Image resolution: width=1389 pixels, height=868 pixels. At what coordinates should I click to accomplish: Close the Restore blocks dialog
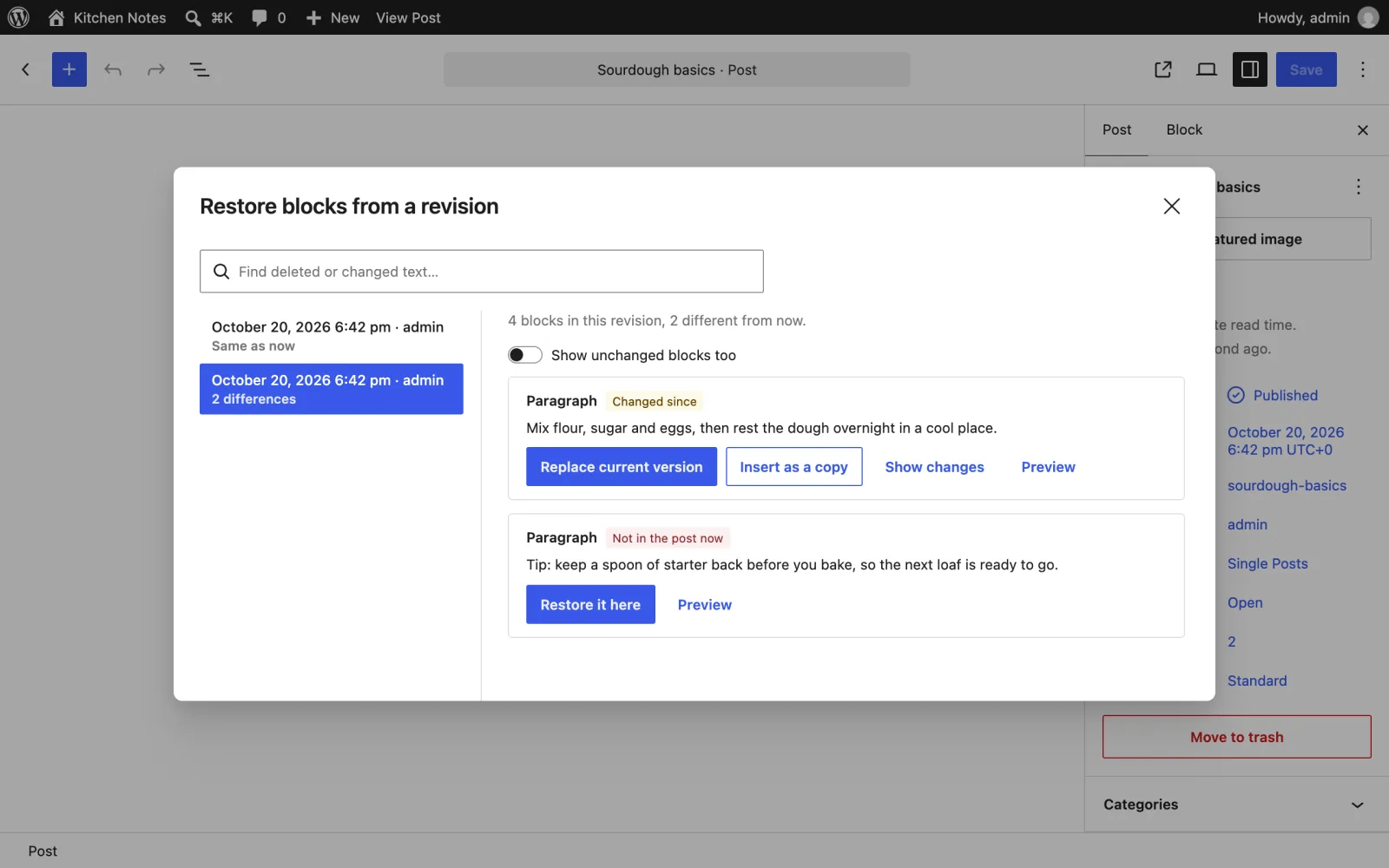pyautogui.click(x=1172, y=206)
